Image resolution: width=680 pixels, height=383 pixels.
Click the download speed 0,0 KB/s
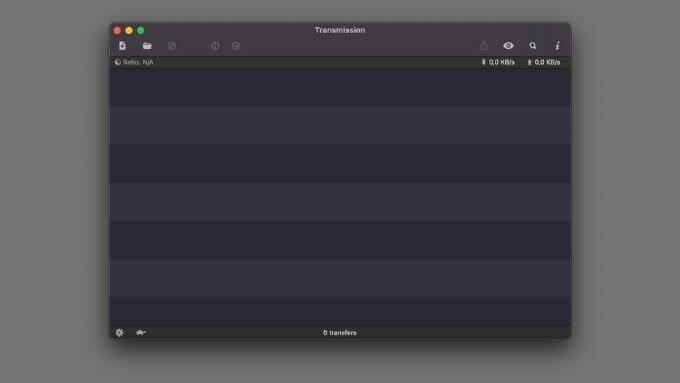498,62
